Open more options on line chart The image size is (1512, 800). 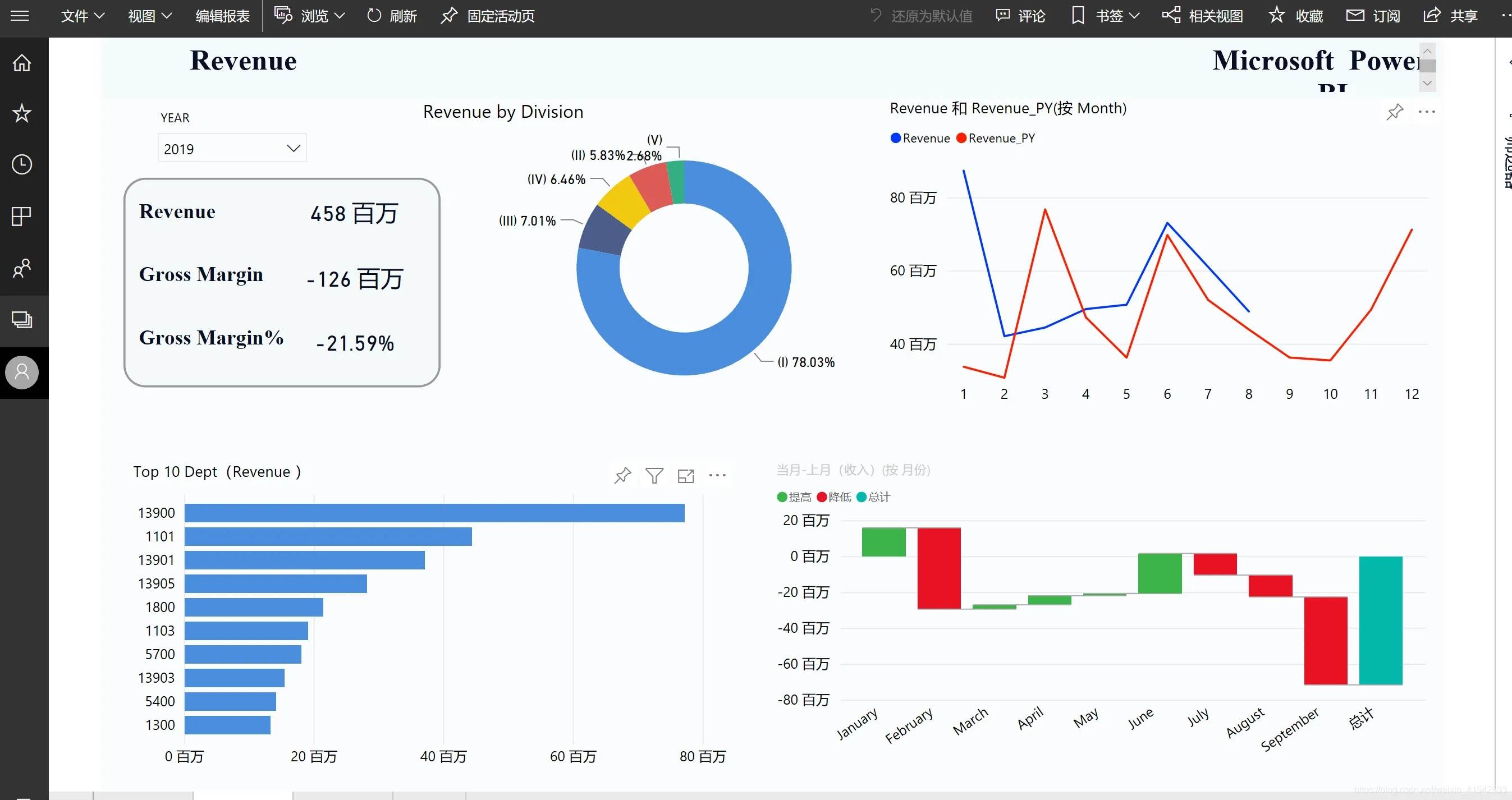(1427, 112)
